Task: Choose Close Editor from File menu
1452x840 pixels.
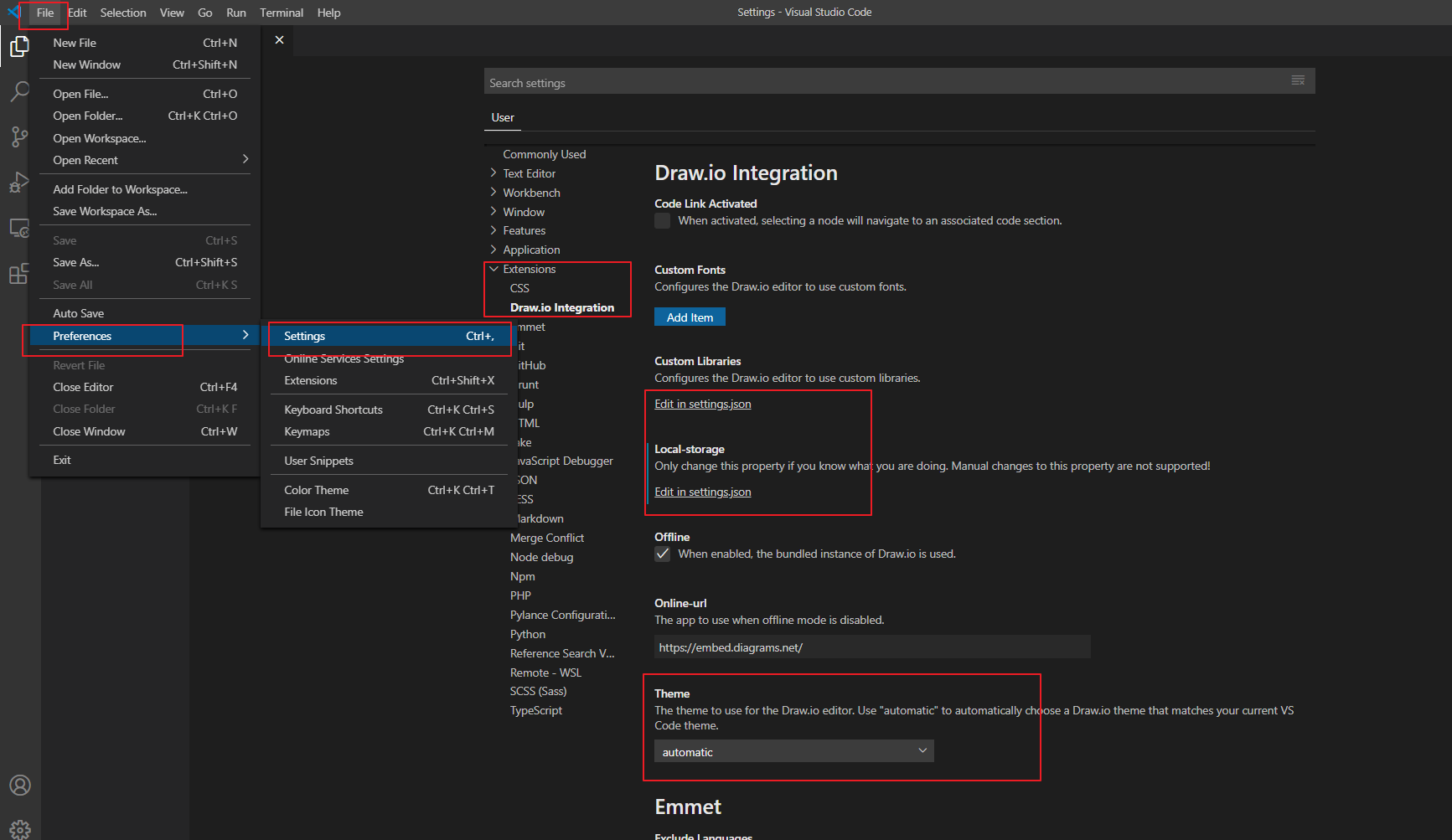Action: 144,387
